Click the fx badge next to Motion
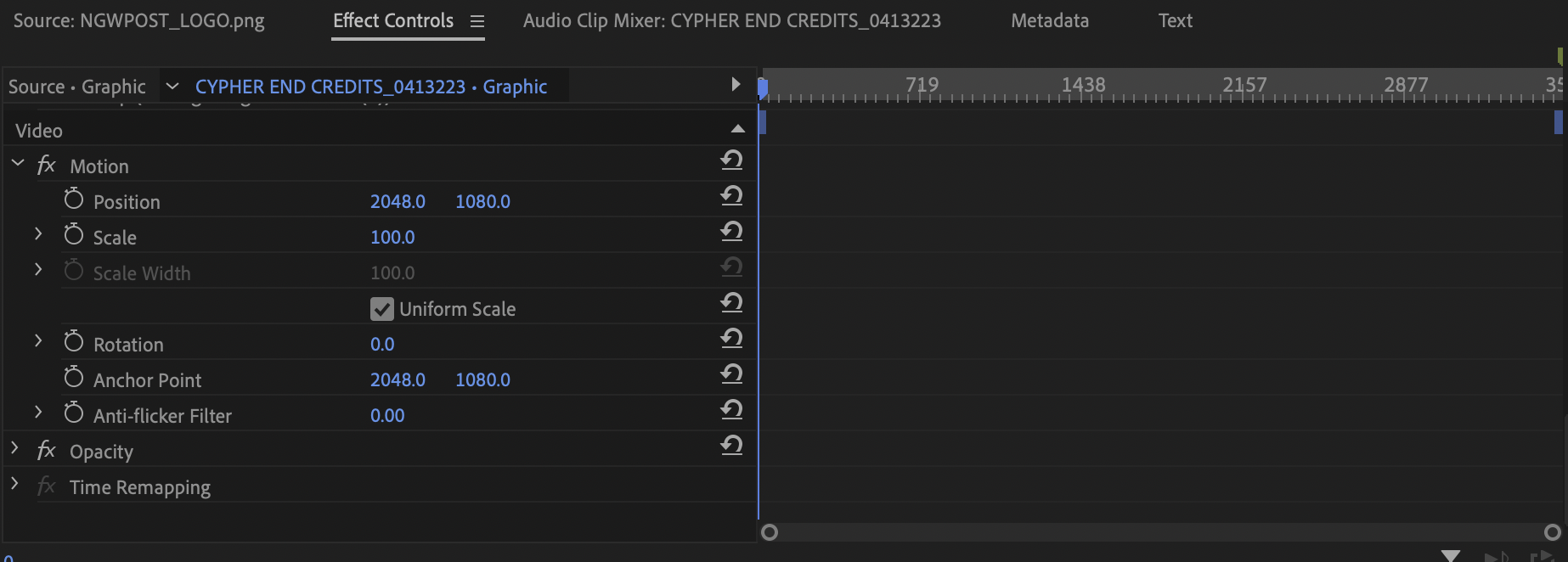 46,166
